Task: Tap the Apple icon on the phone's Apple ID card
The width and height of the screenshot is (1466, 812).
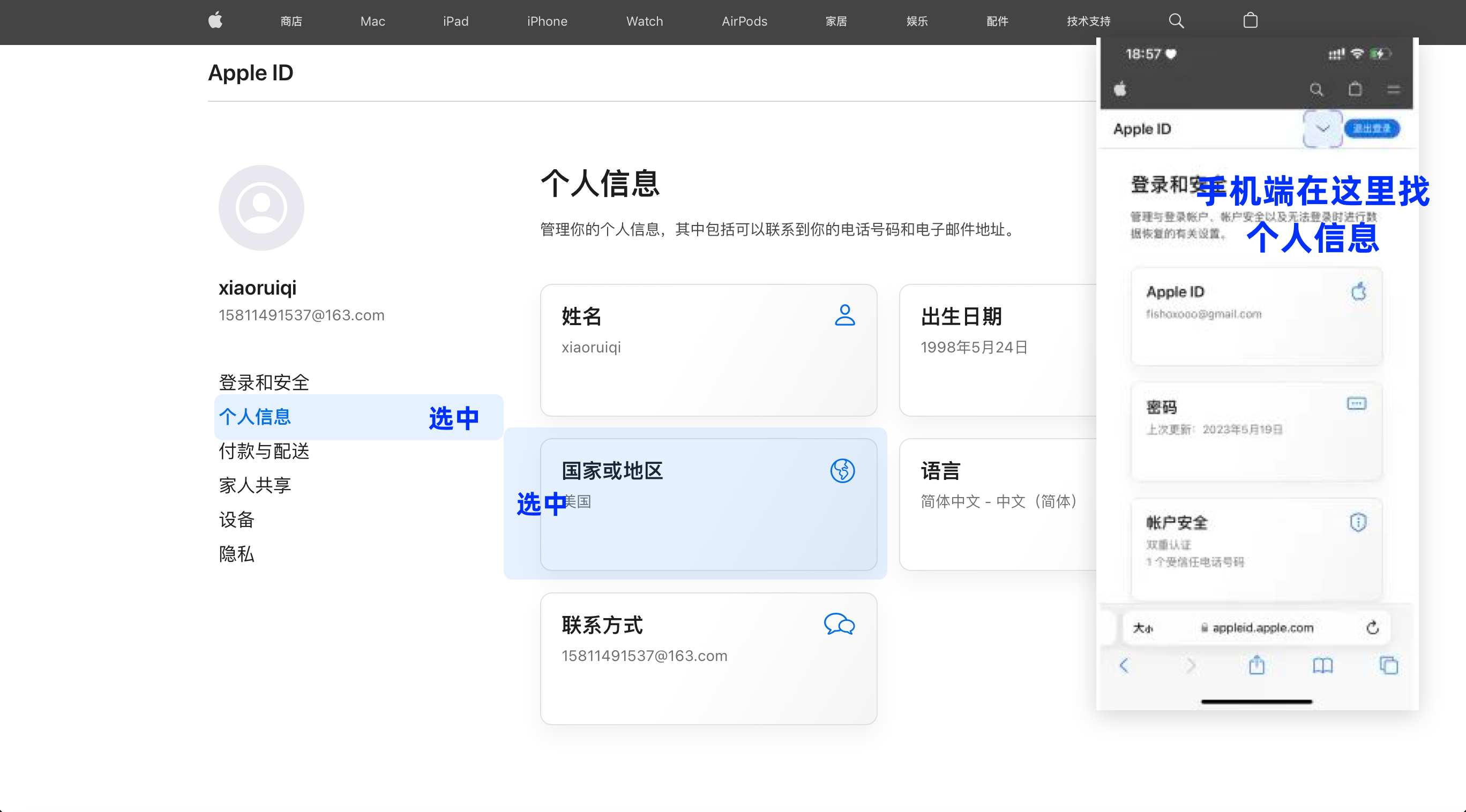Action: click(1358, 291)
